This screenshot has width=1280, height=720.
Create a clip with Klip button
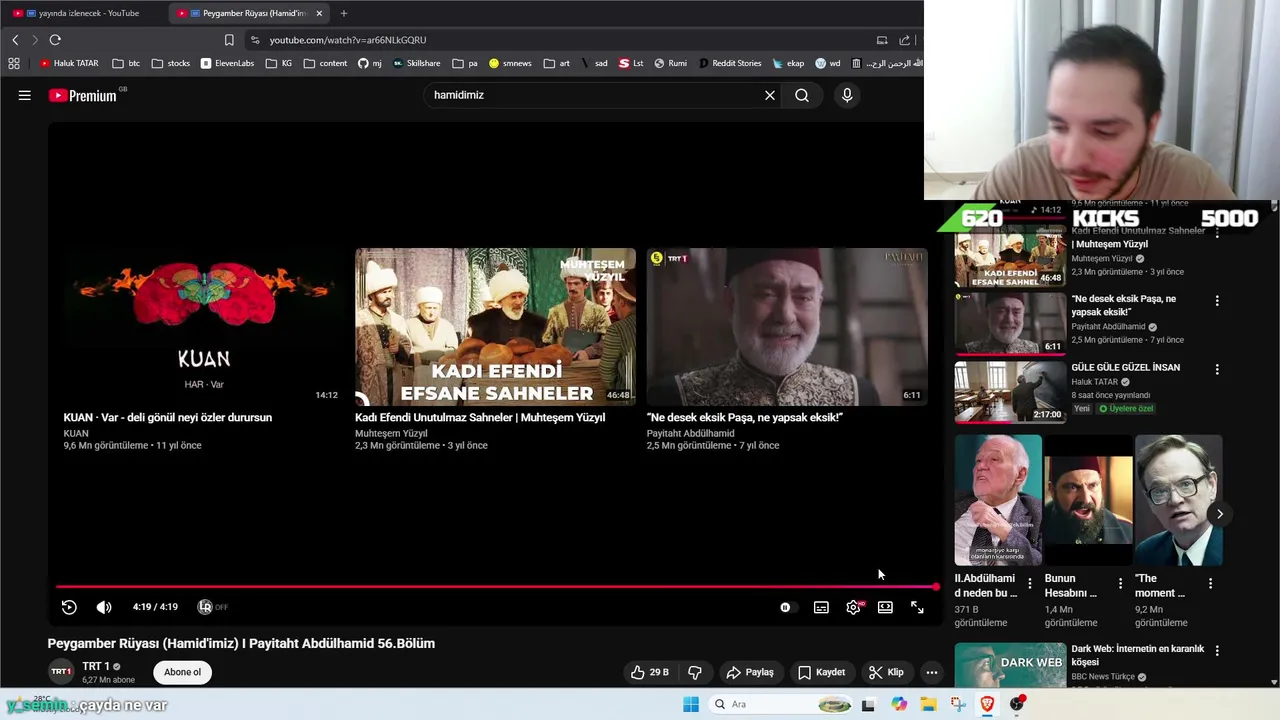click(x=886, y=672)
